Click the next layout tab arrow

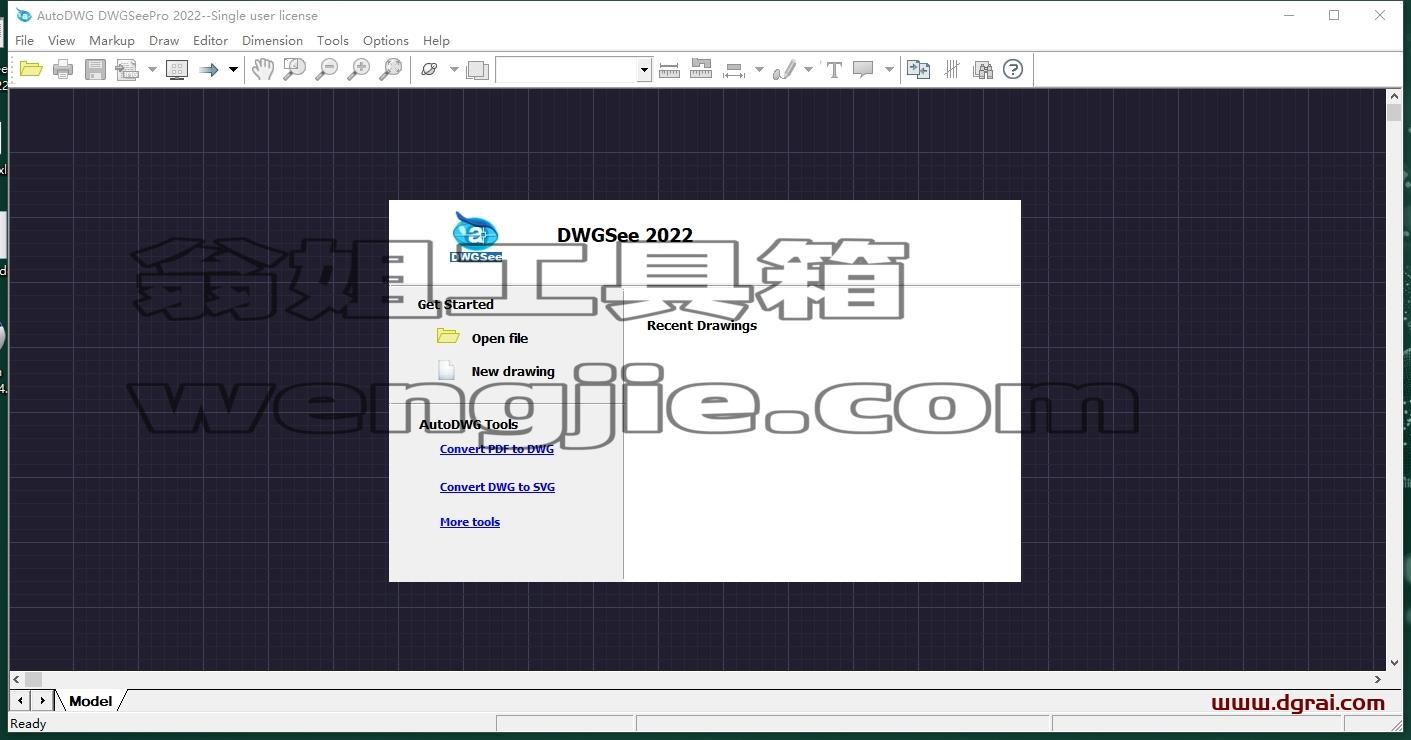pos(42,701)
